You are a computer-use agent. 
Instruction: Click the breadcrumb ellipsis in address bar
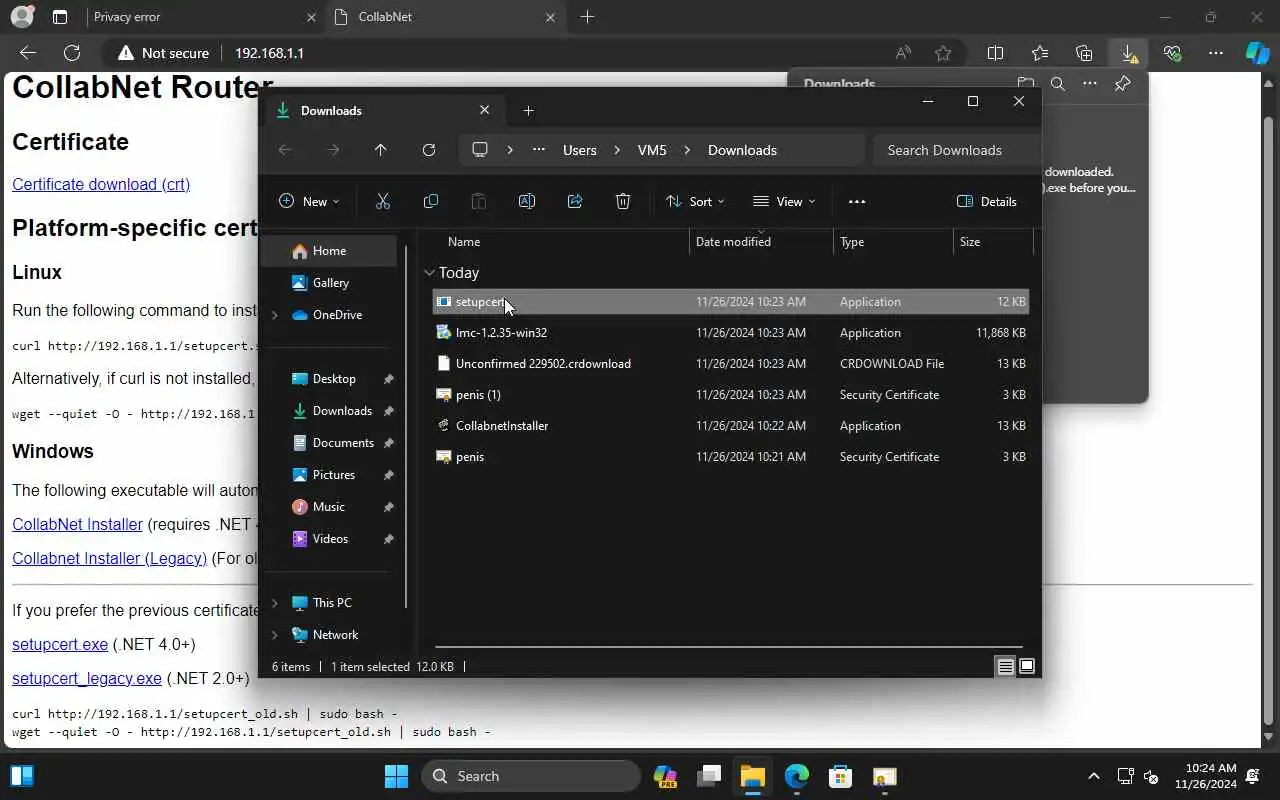pos(539,150)
